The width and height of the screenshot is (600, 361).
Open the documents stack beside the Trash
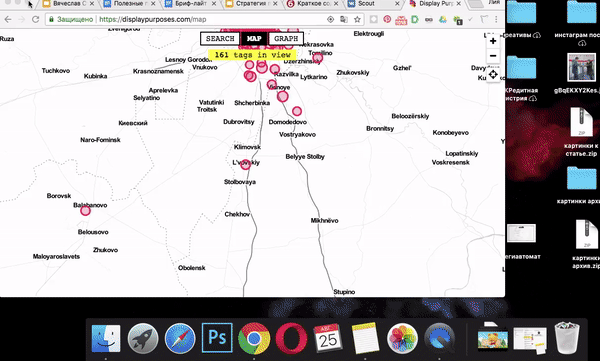(530, 339)
